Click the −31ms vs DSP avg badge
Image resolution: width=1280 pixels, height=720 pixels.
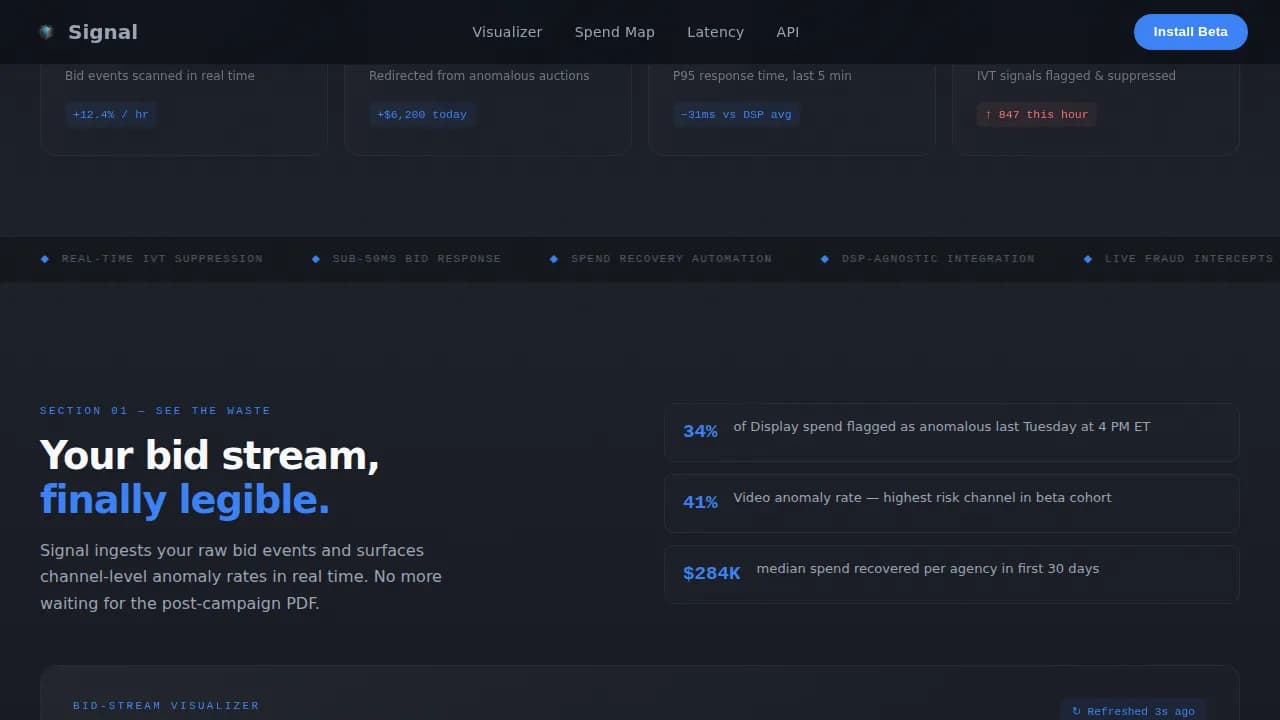coord(736,115)
